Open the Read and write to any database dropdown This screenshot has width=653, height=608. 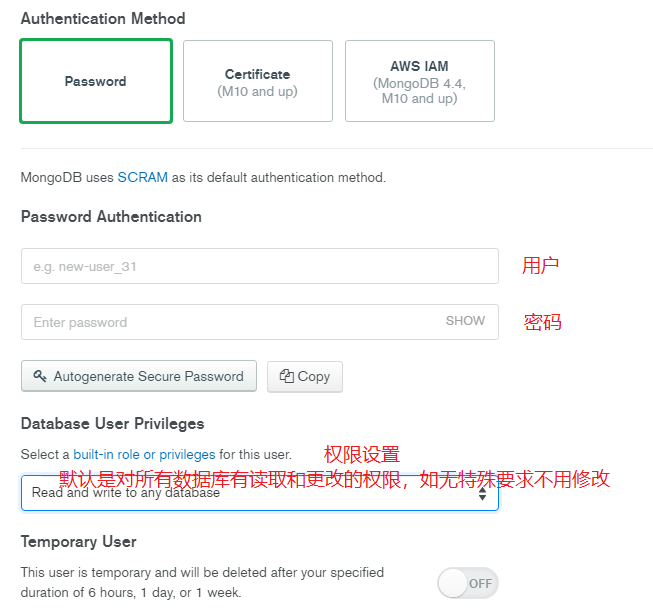[x=259, y=493]
